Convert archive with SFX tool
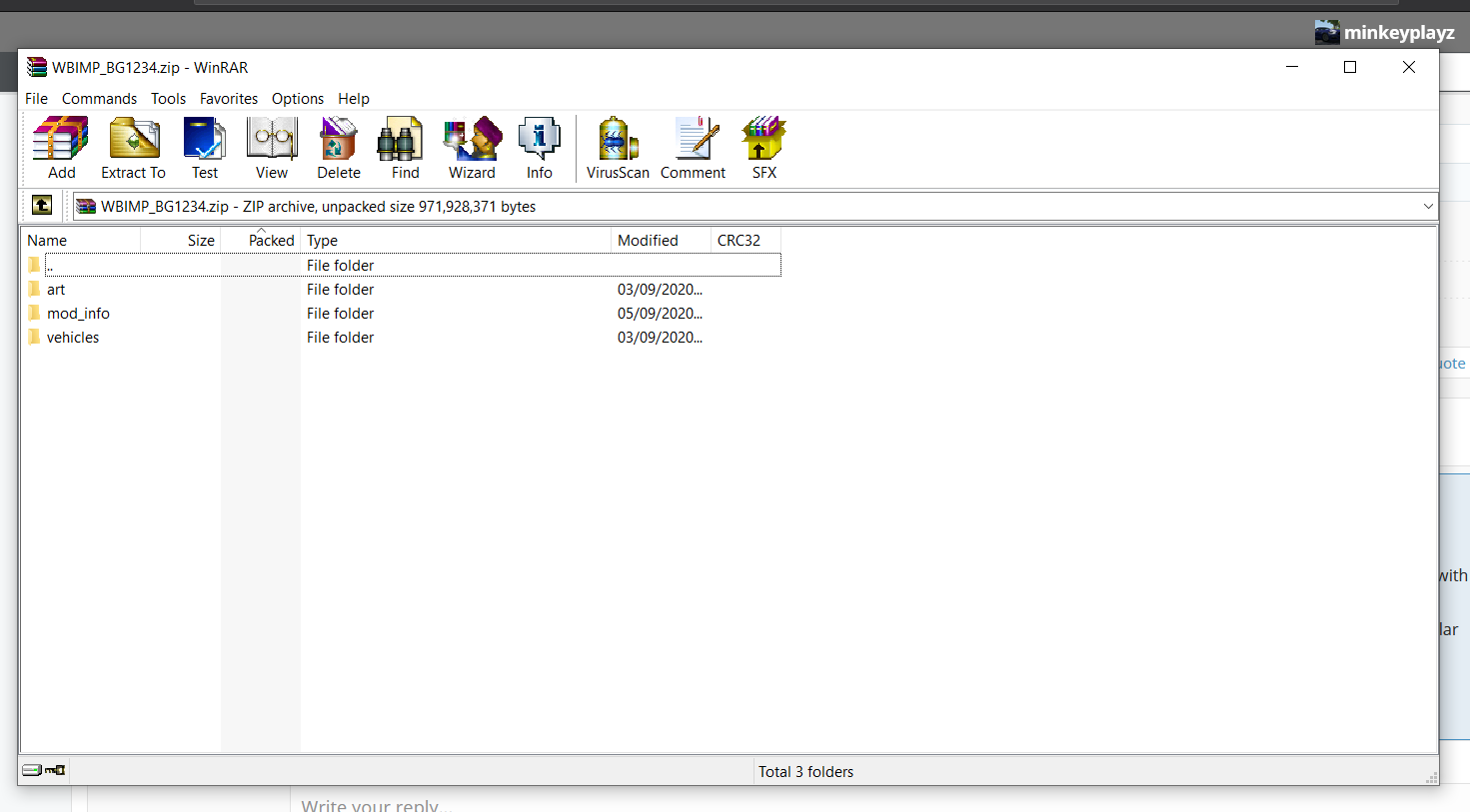The height and width of the screenshot is (812, 1470). [764, 148]
